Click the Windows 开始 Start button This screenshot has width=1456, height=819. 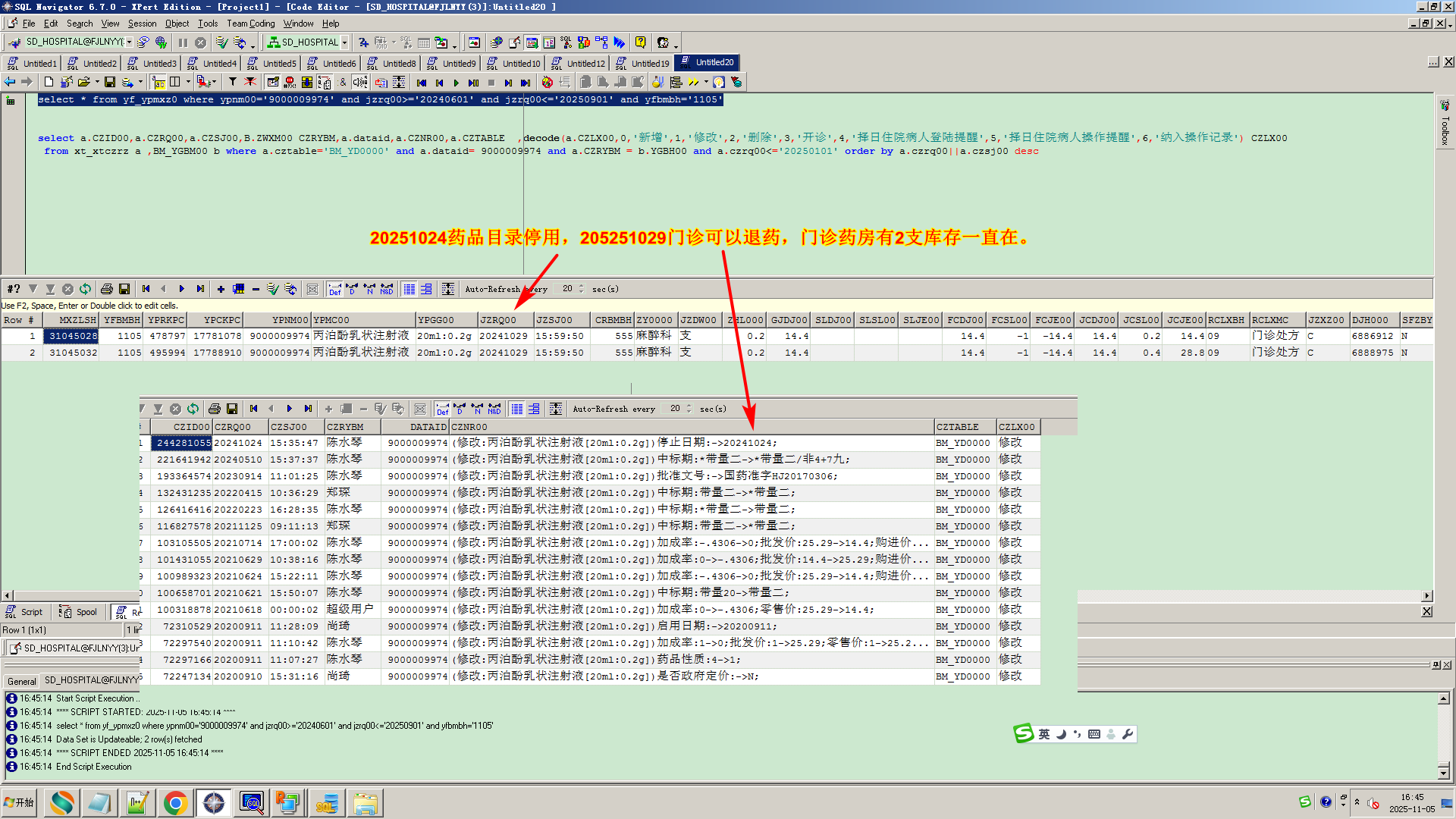tap(20, 802)
